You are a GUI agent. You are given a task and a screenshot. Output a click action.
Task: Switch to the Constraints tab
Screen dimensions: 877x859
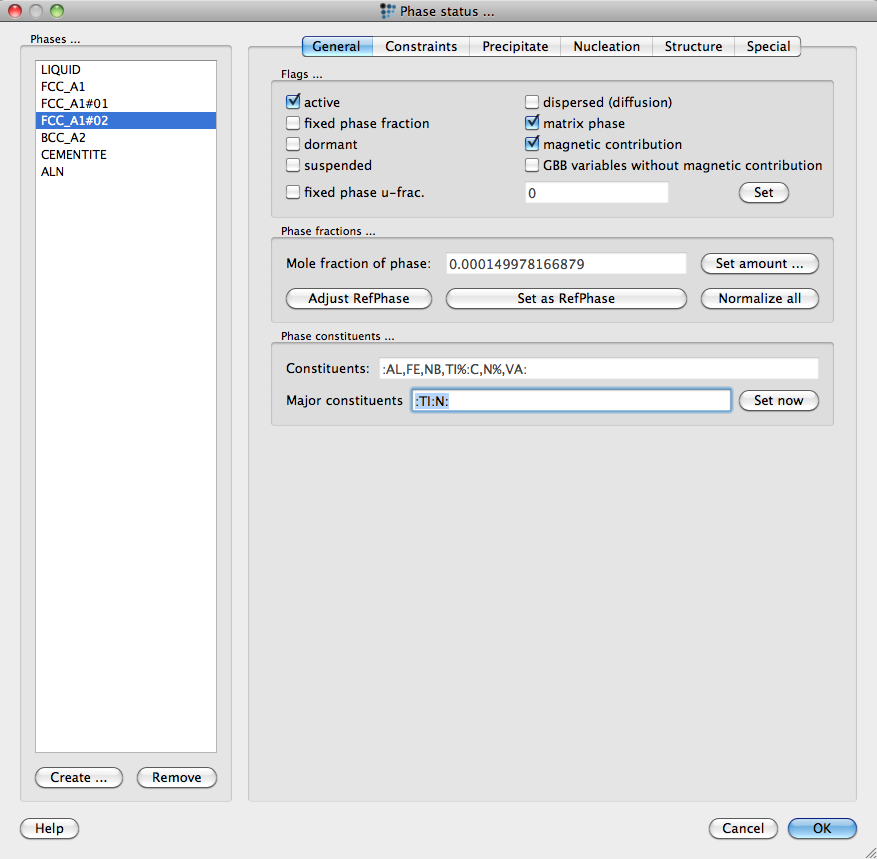coord(421,46)
